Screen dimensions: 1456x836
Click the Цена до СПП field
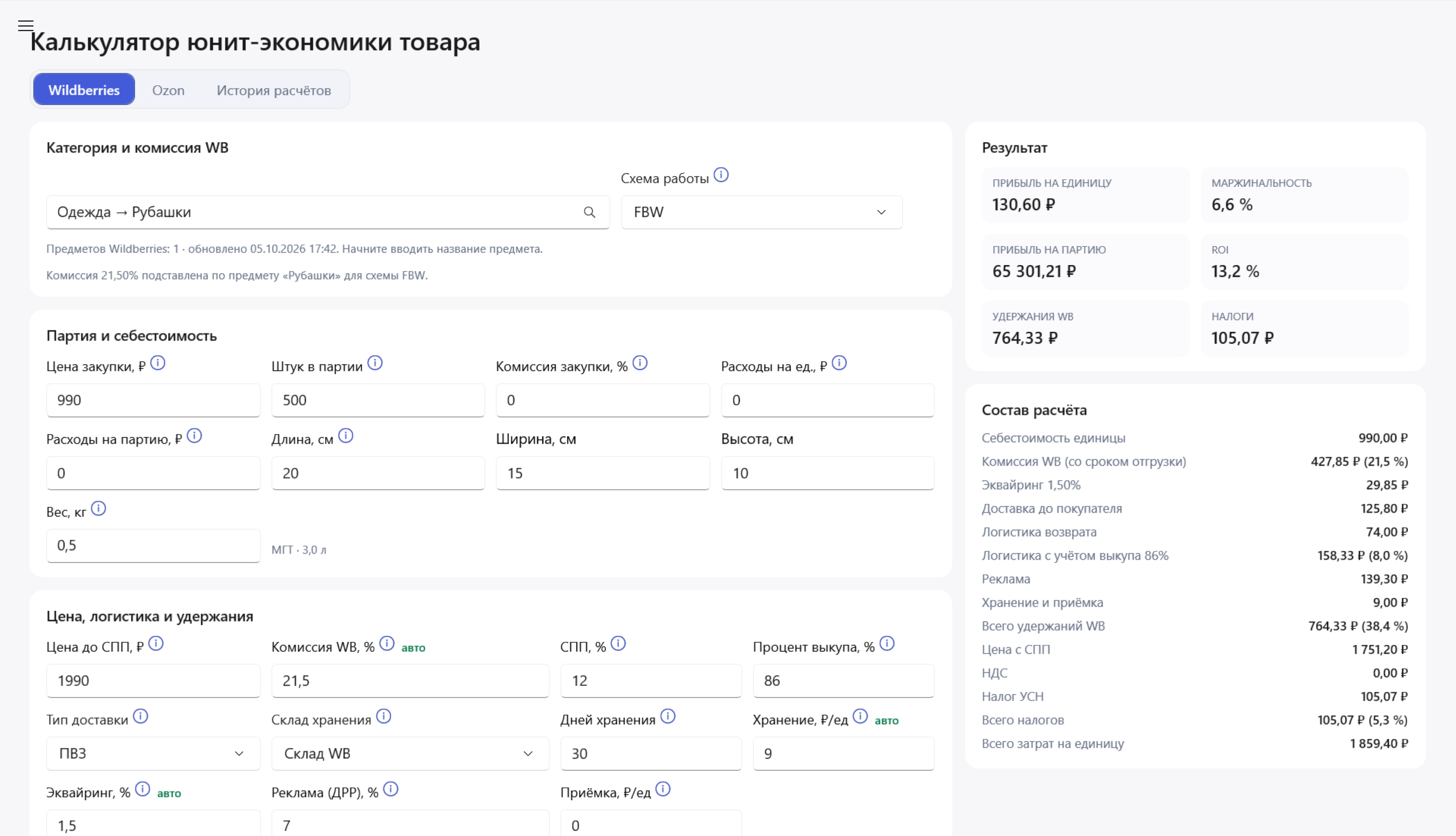click(153, 681)
